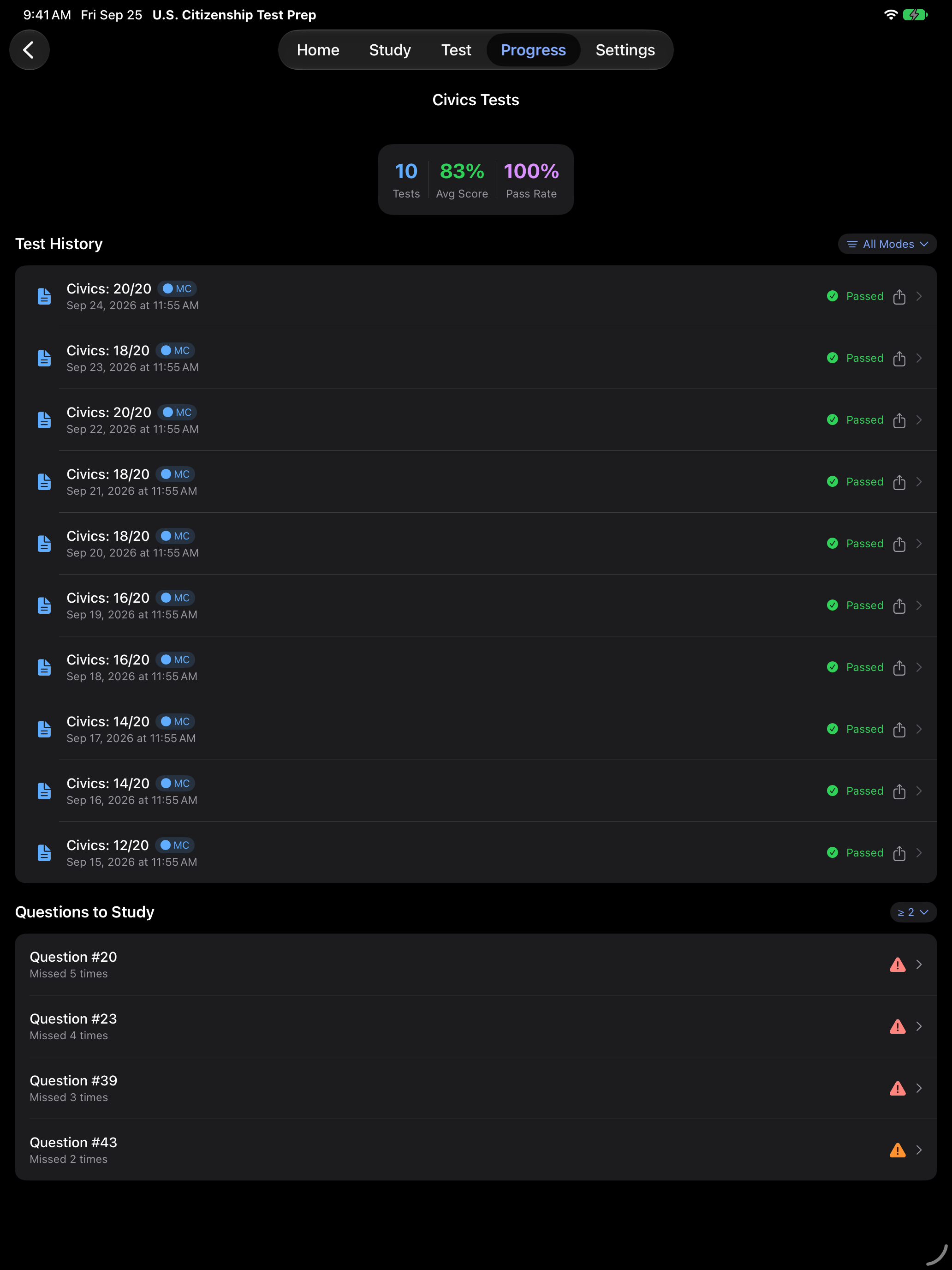Image resolution: width=952 pixels, height=1270 pixels.
Task: Click the Wi-Fi status icon
Action: pos(891,15)
